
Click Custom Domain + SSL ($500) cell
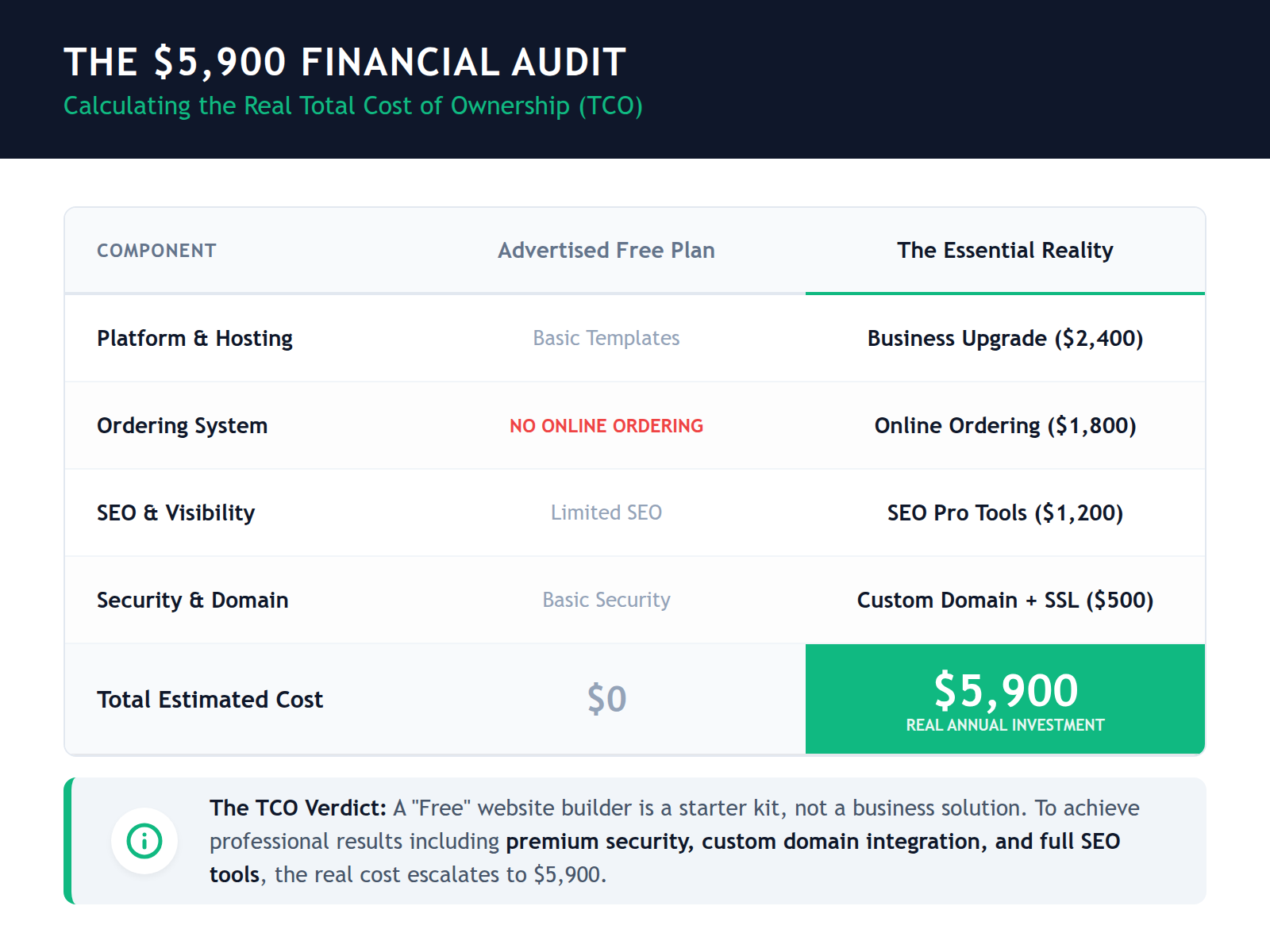point(1005,601)
